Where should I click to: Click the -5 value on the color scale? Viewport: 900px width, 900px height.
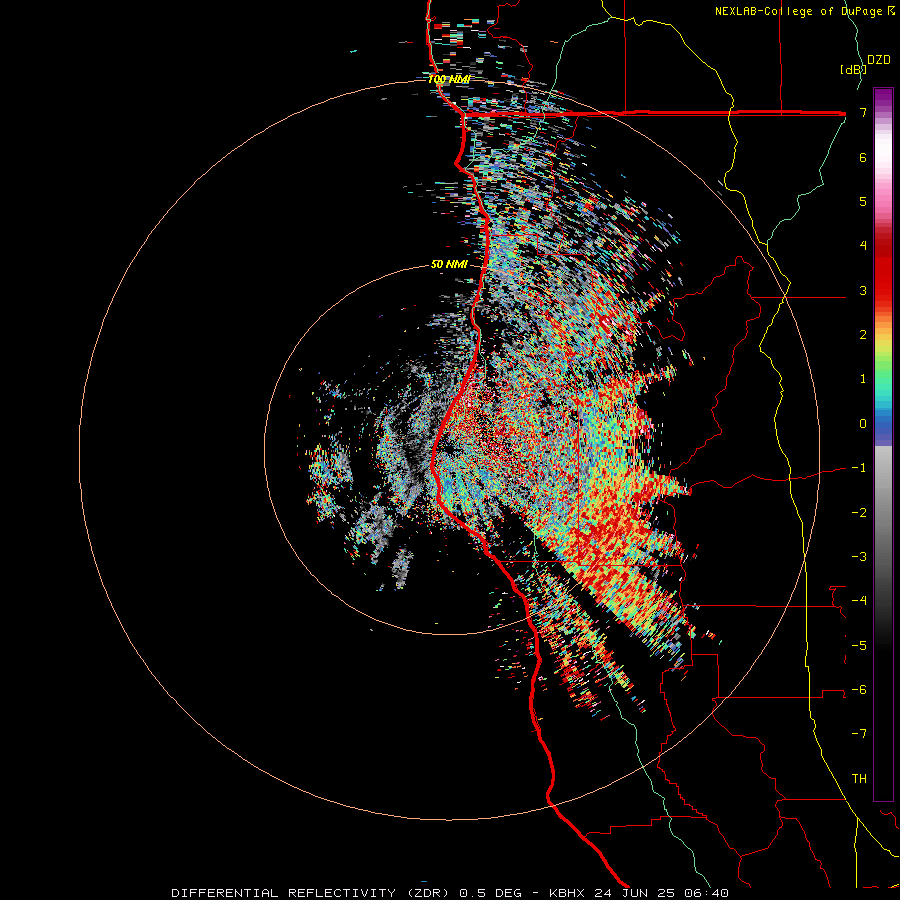[859, 646]
